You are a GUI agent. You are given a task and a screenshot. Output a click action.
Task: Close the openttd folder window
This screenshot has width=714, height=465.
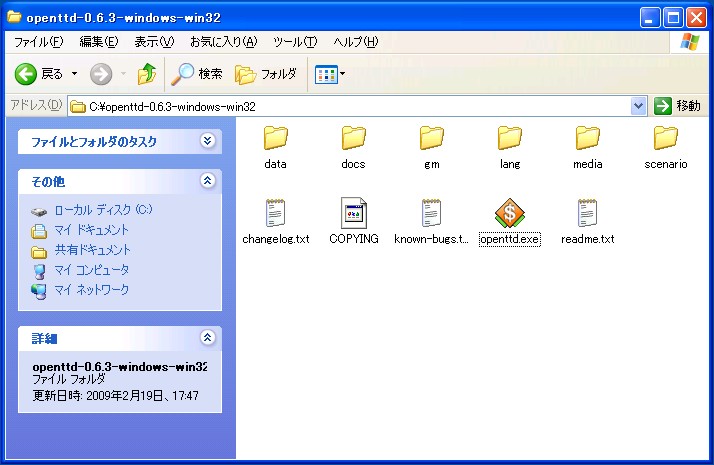coord(696,18)
